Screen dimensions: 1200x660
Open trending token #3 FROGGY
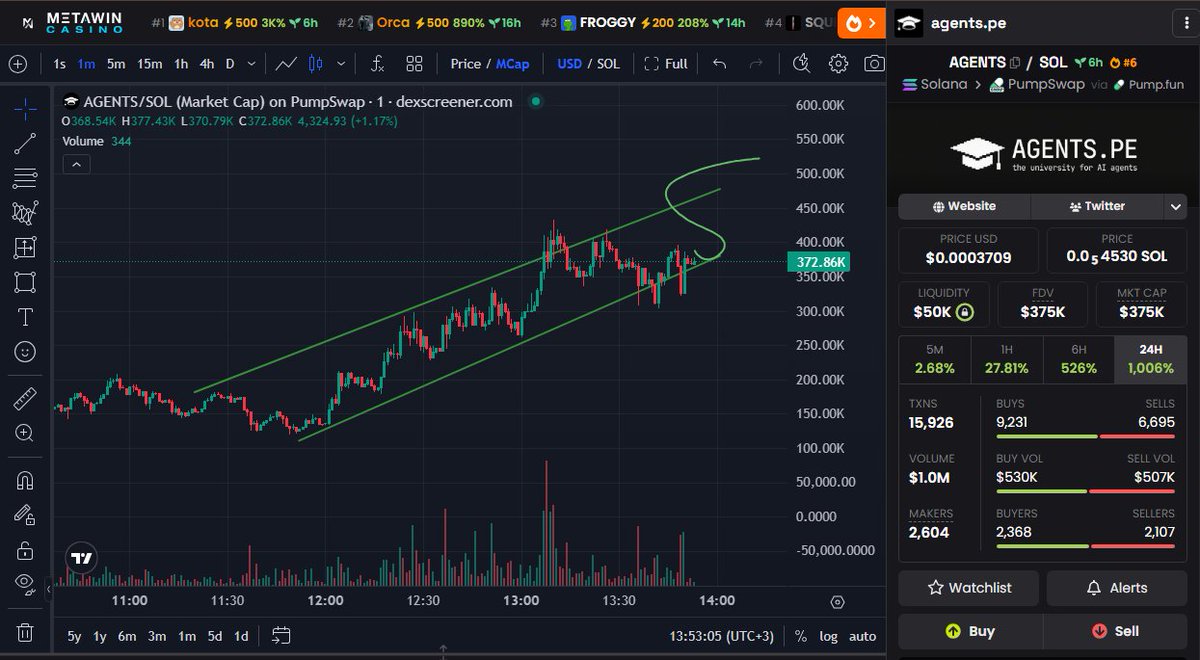click(642, 22)
